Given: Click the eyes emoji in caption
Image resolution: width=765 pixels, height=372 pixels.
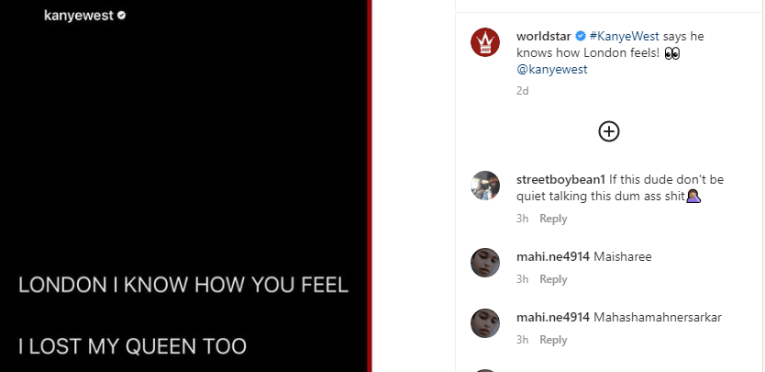Looking at the screenshot, I should (672, 53).
